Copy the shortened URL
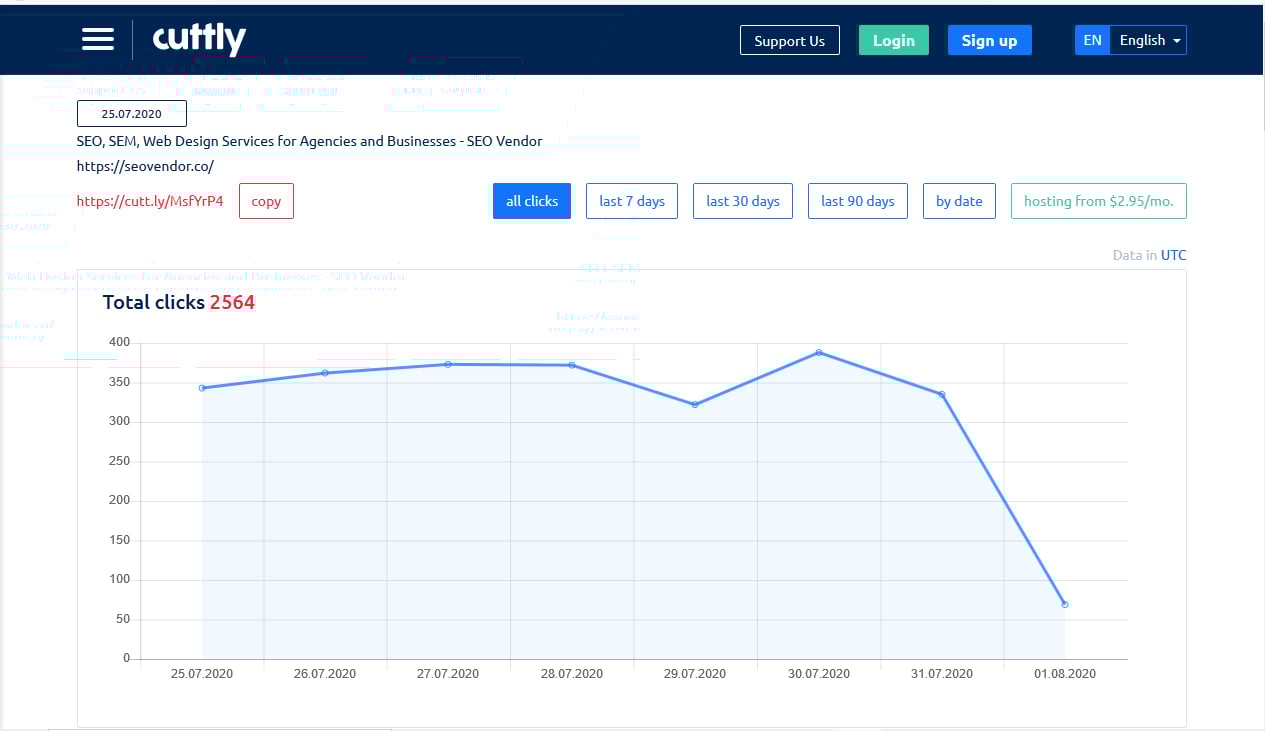 click(266, 201)
